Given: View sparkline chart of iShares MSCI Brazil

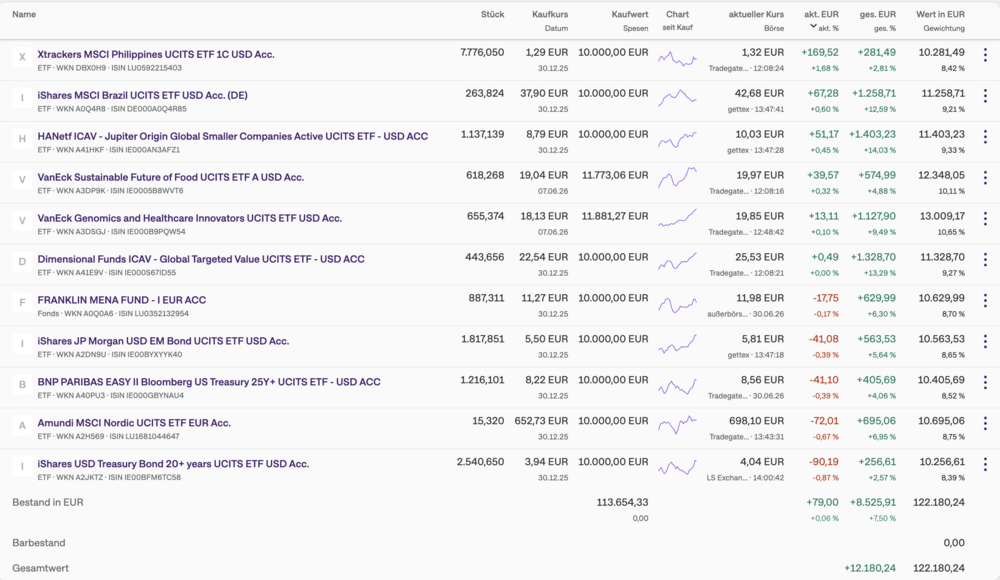Looking at the screenshot, I should point(677,98).
